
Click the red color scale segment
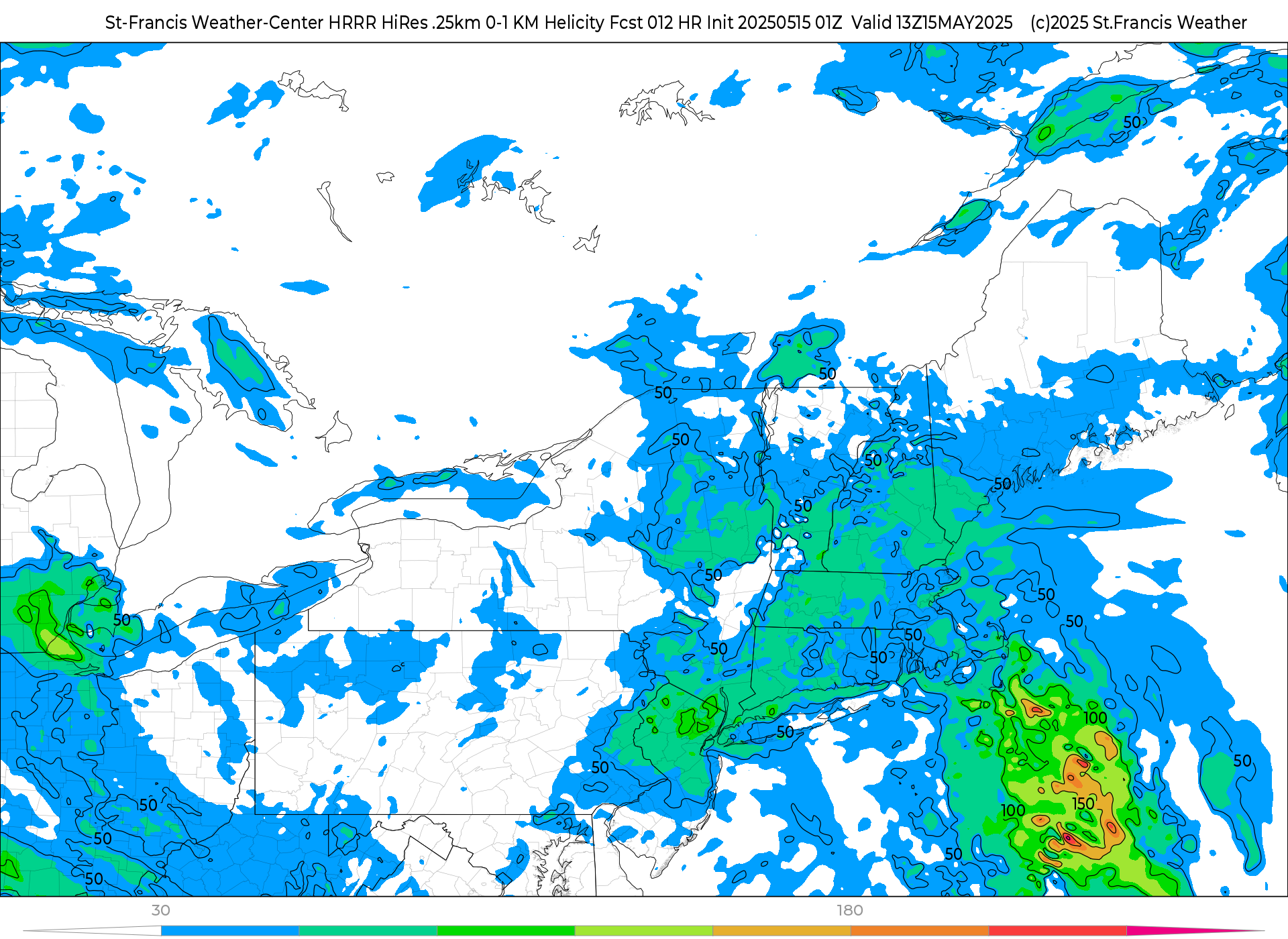1058,931
